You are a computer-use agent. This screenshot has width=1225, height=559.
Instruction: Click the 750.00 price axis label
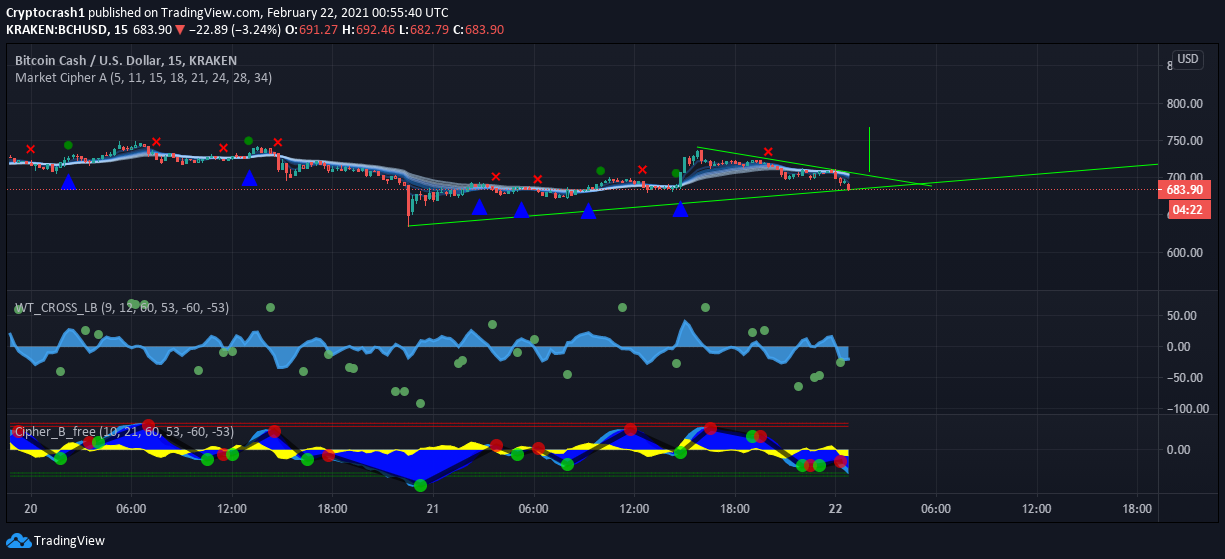pyautogui.click(x=1184, y=141)
